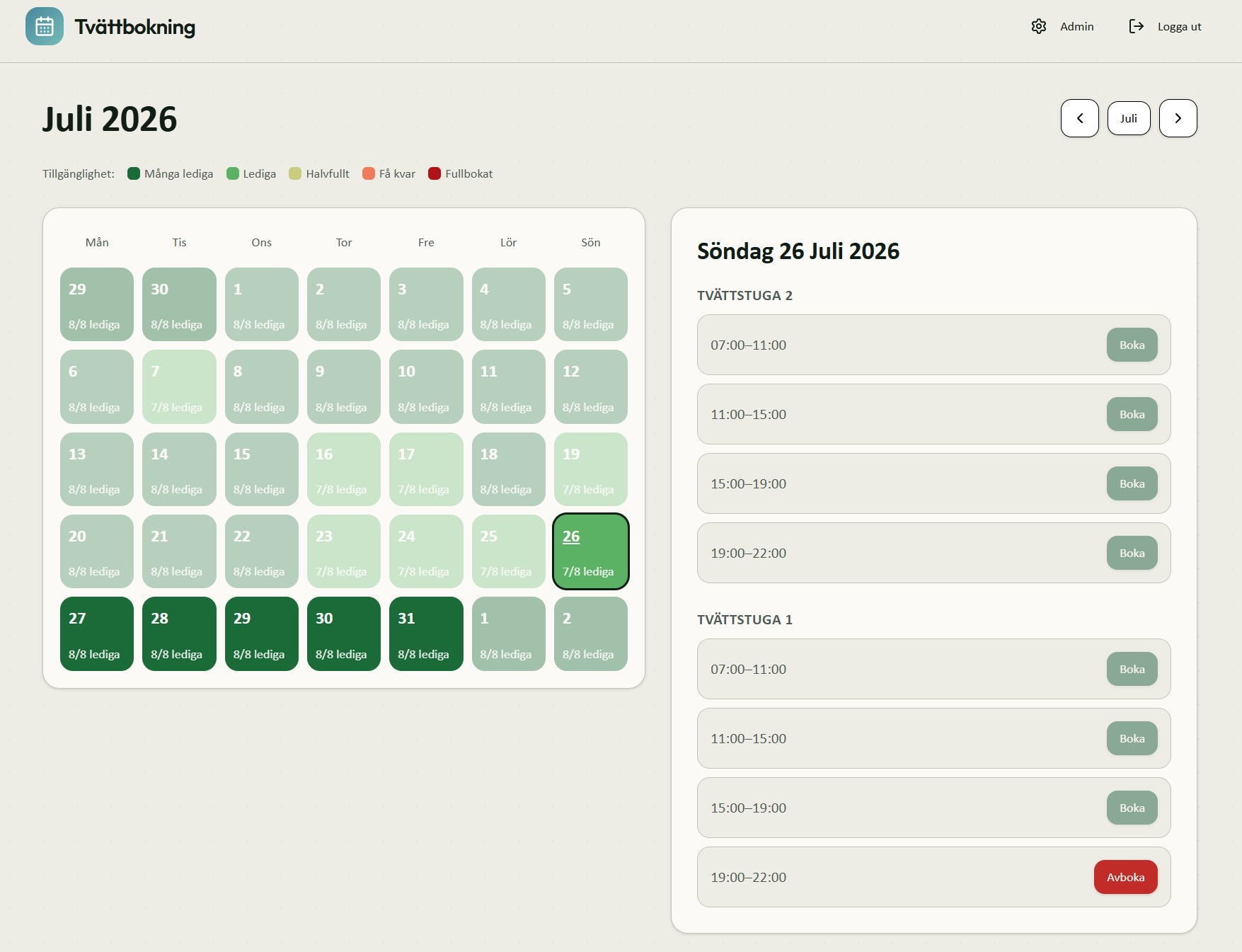
Task: Click the Lediga green legend swatch
Action: [233, 173]
